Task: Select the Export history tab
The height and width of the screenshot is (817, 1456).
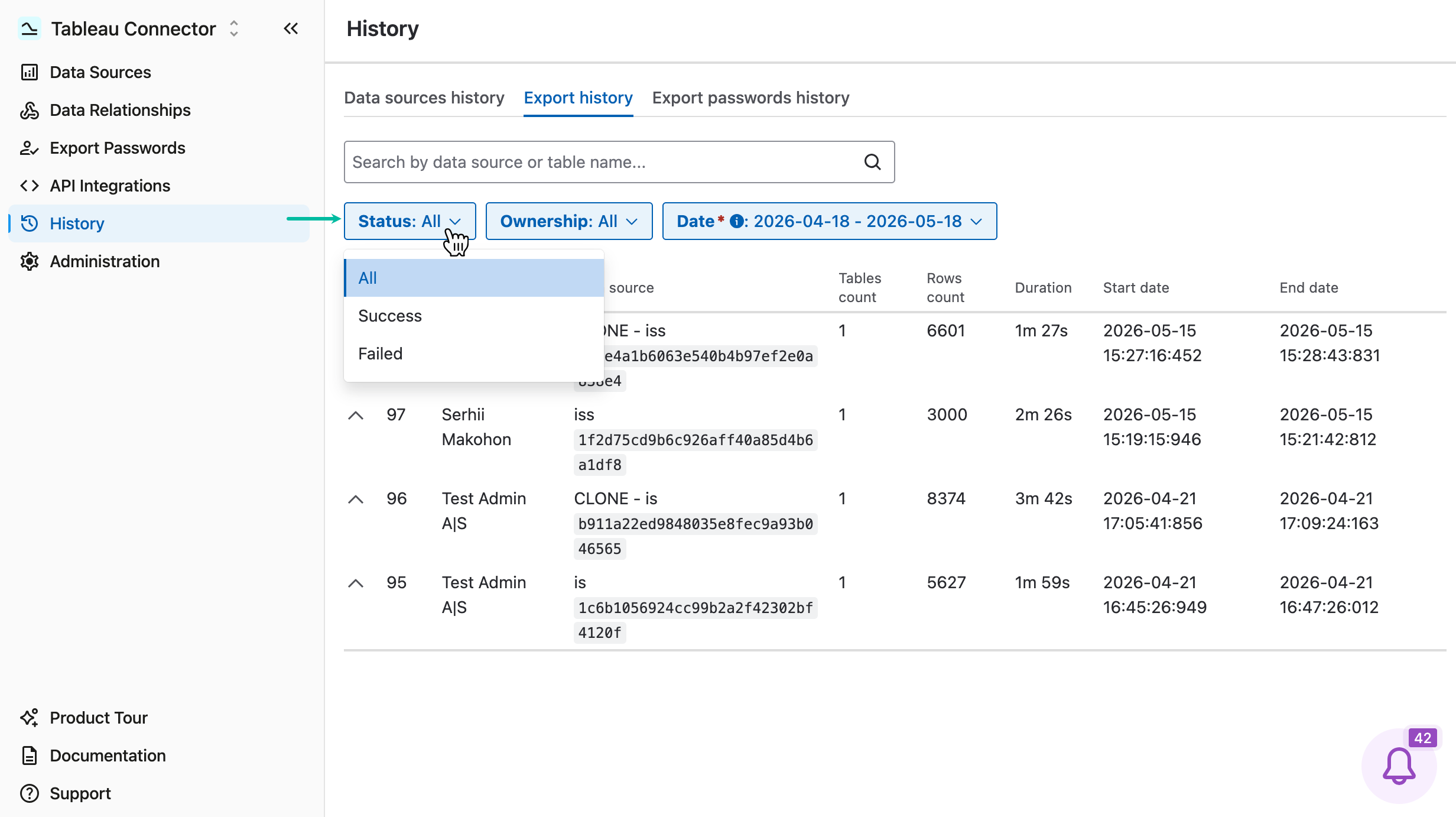Action: tap(578, 98)
